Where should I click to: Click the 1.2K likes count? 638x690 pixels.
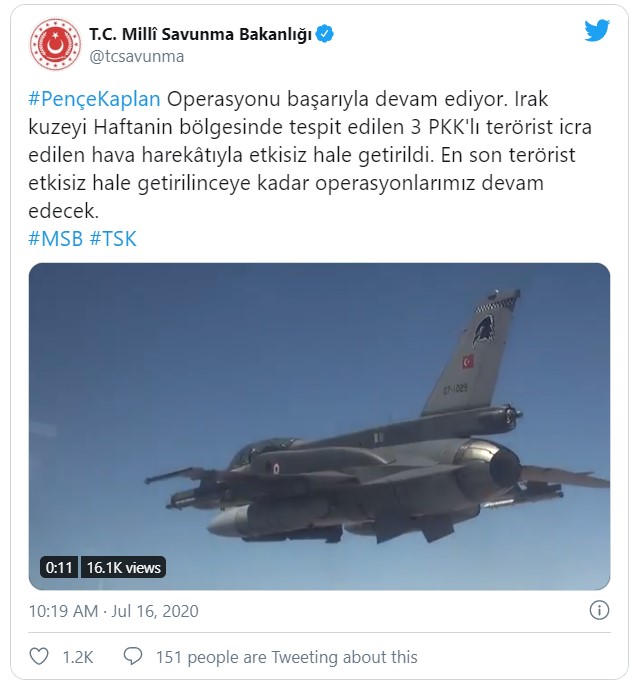pos(78,657)
